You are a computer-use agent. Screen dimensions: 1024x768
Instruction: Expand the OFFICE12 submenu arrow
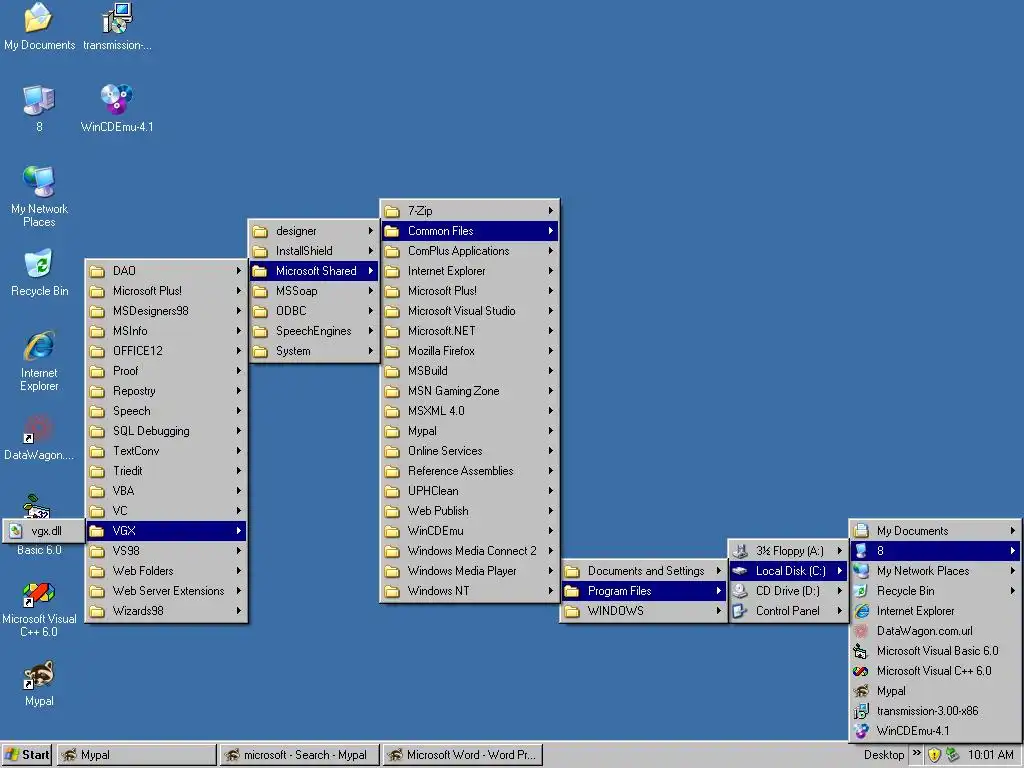(x=238, y=351)
